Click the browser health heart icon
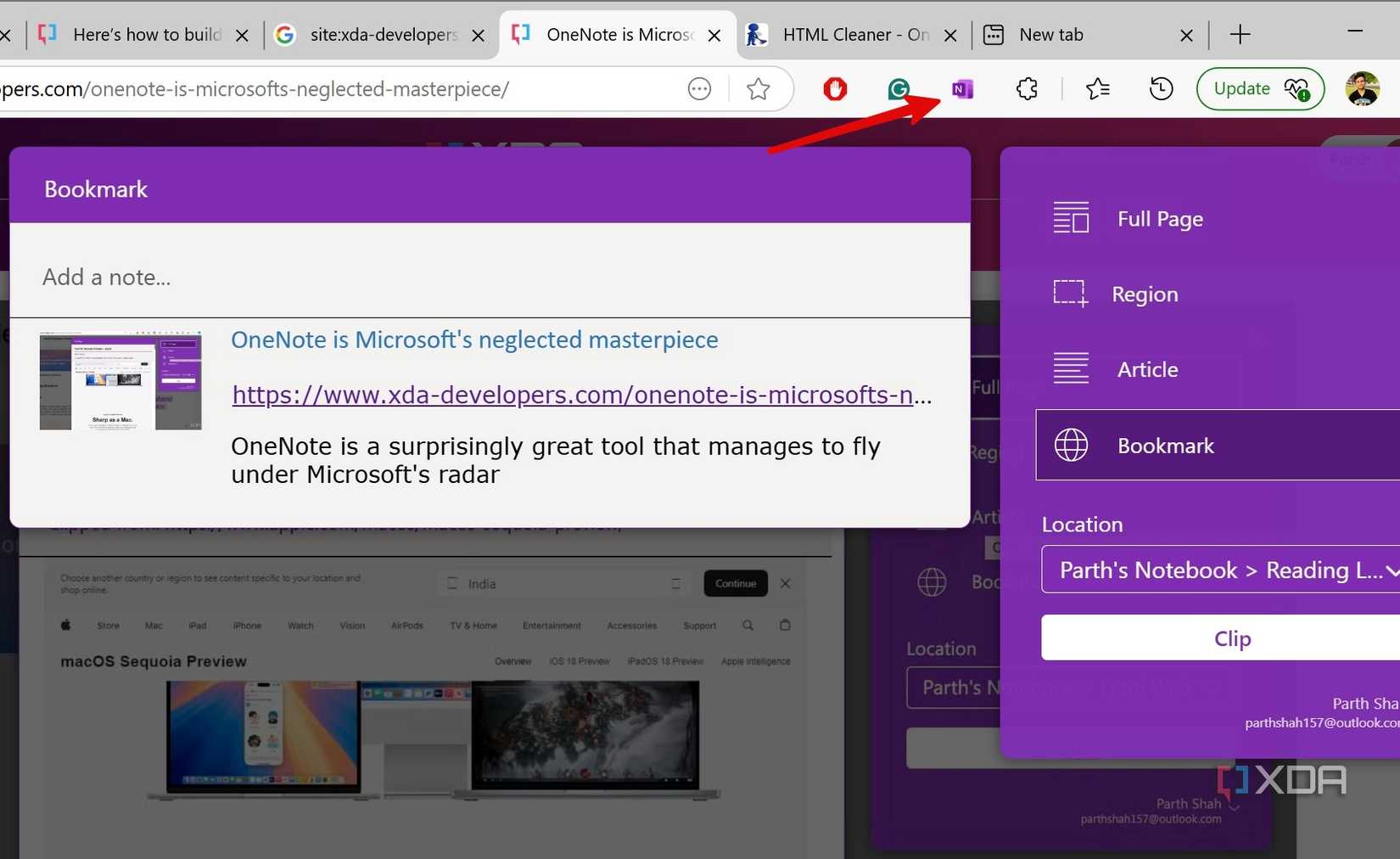Image resolution: width=1400 pixels, height=859 pixels. pos(1296,88)
